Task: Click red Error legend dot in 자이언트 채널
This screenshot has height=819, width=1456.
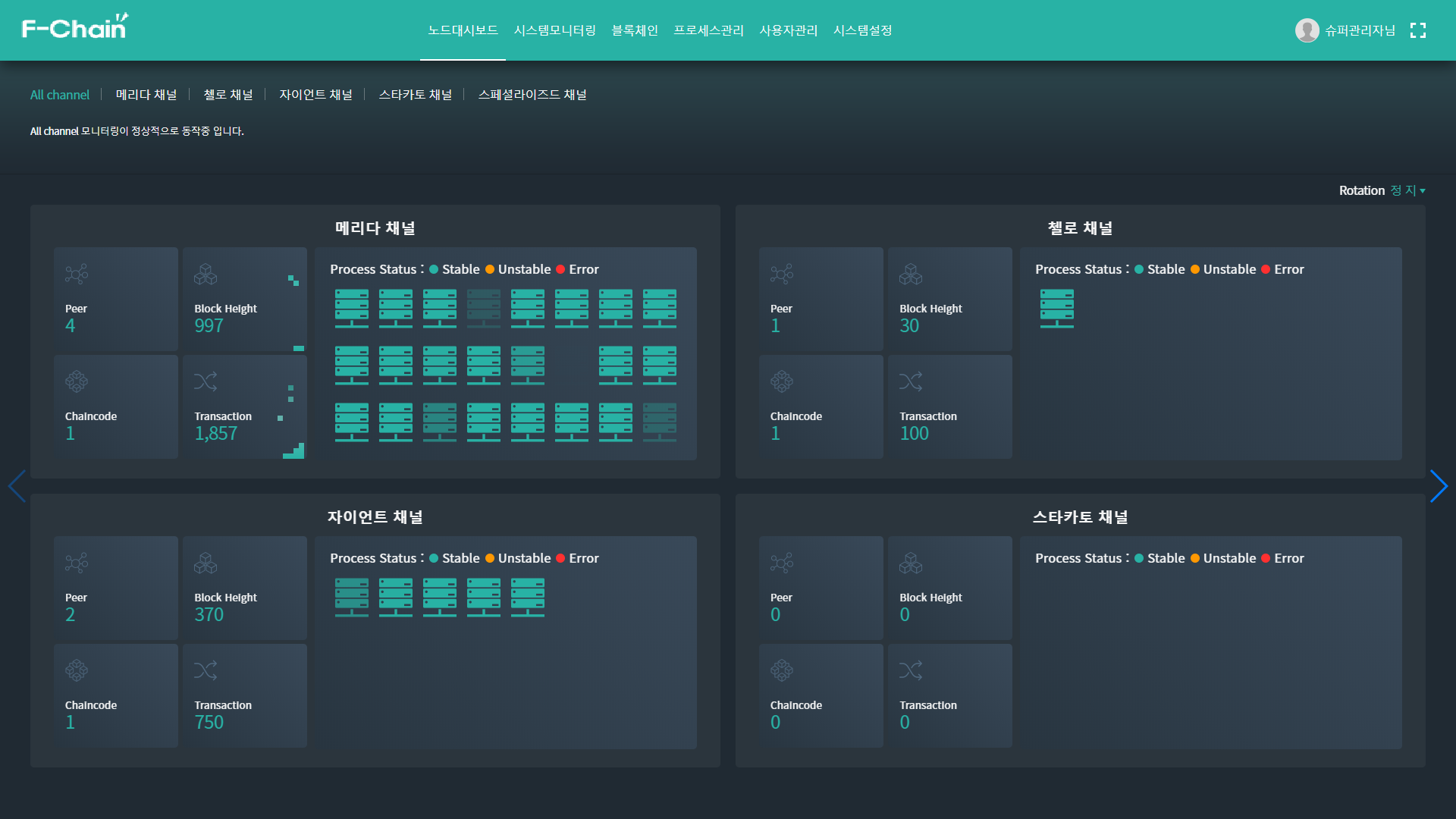Action: pyautogui.click(x=560, y=558)
